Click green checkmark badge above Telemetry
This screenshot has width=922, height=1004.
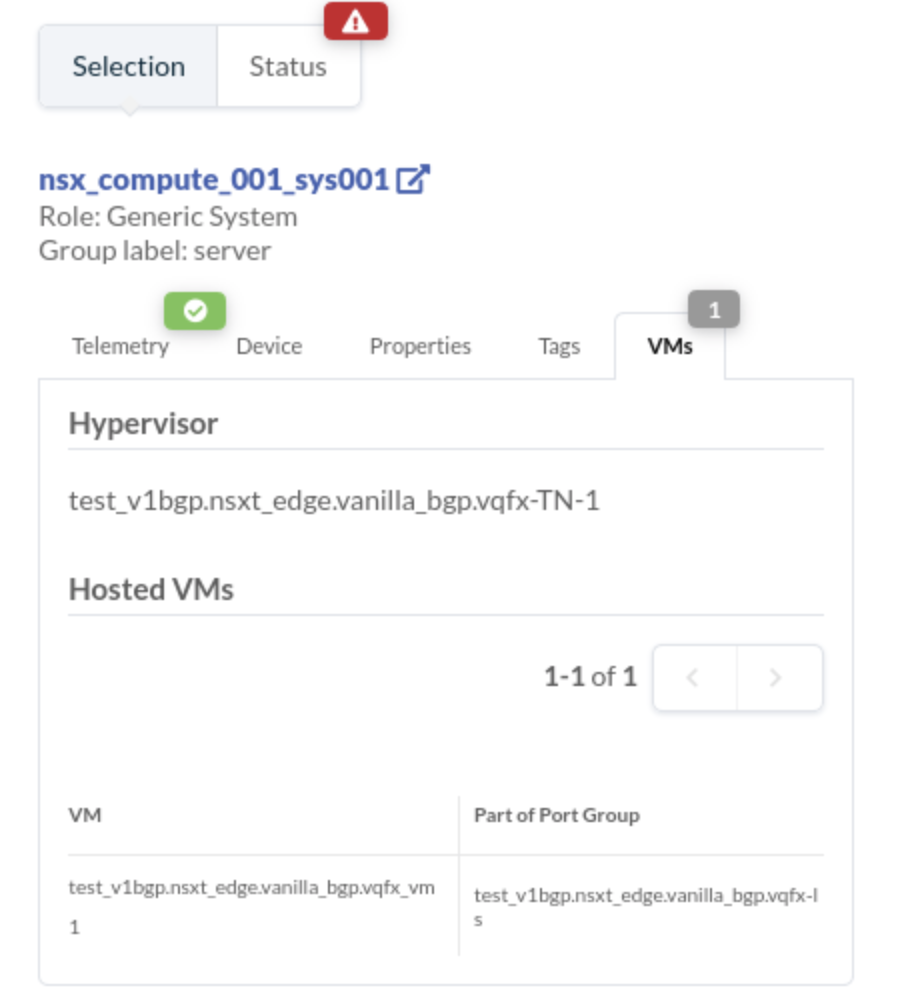tap(195, 311)
